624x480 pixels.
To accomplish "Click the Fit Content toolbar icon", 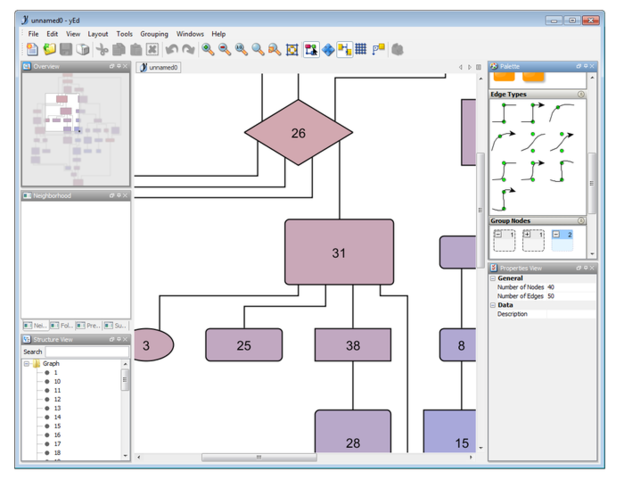I will click(292, 49).
